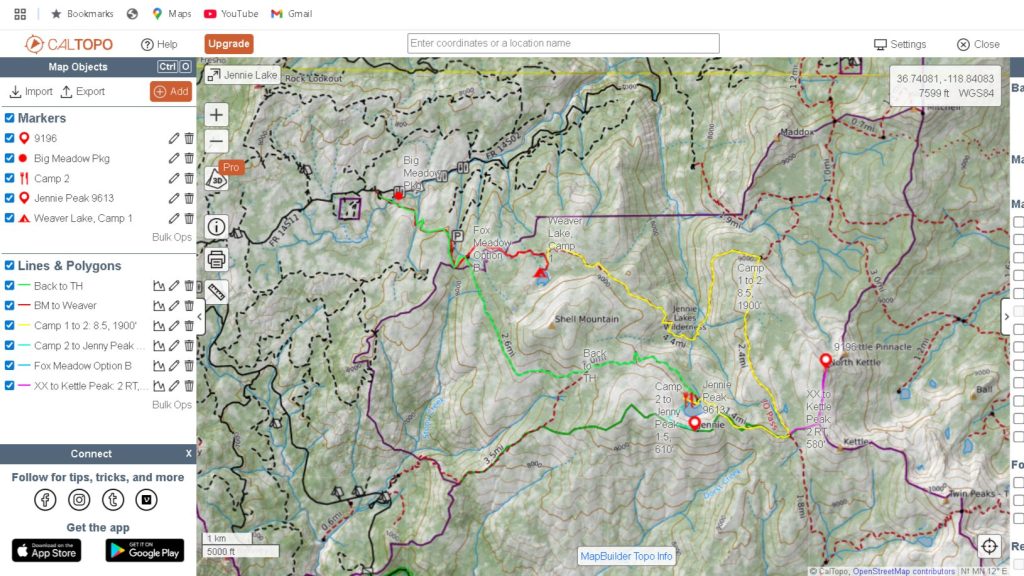This screenshot has height=576, width=1024.
Task: Toggle visibility of BM to Weaver line
Action: [10, 306]
